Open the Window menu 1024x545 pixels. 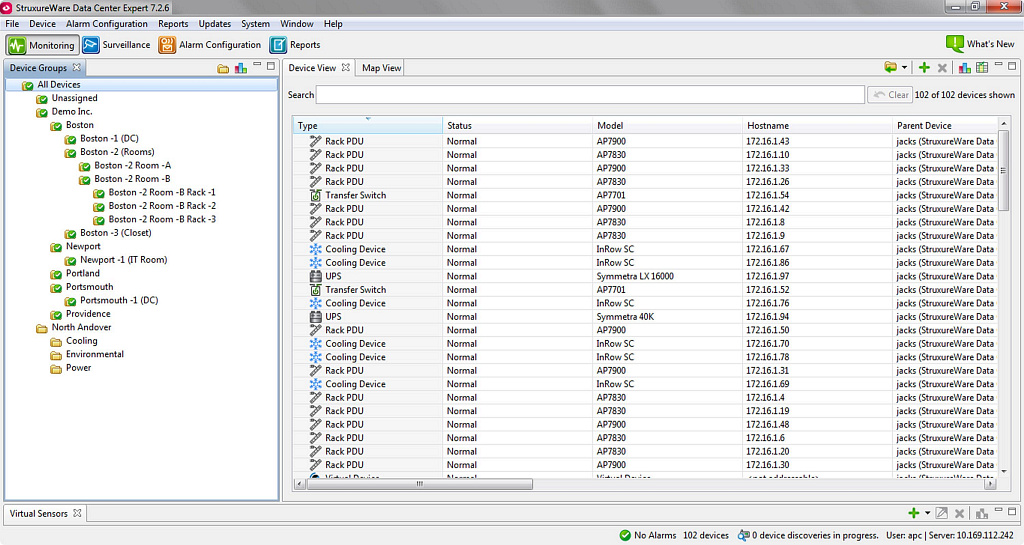[x=296, y=23]
